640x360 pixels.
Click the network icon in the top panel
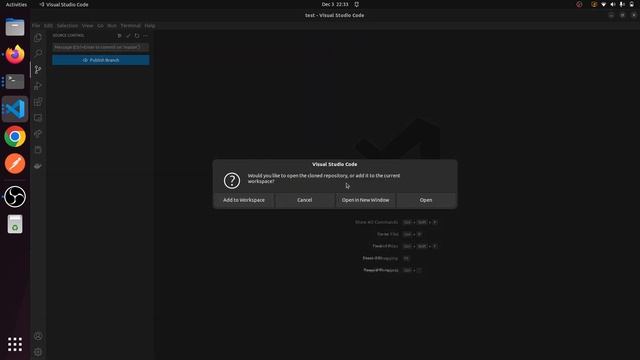603,4
